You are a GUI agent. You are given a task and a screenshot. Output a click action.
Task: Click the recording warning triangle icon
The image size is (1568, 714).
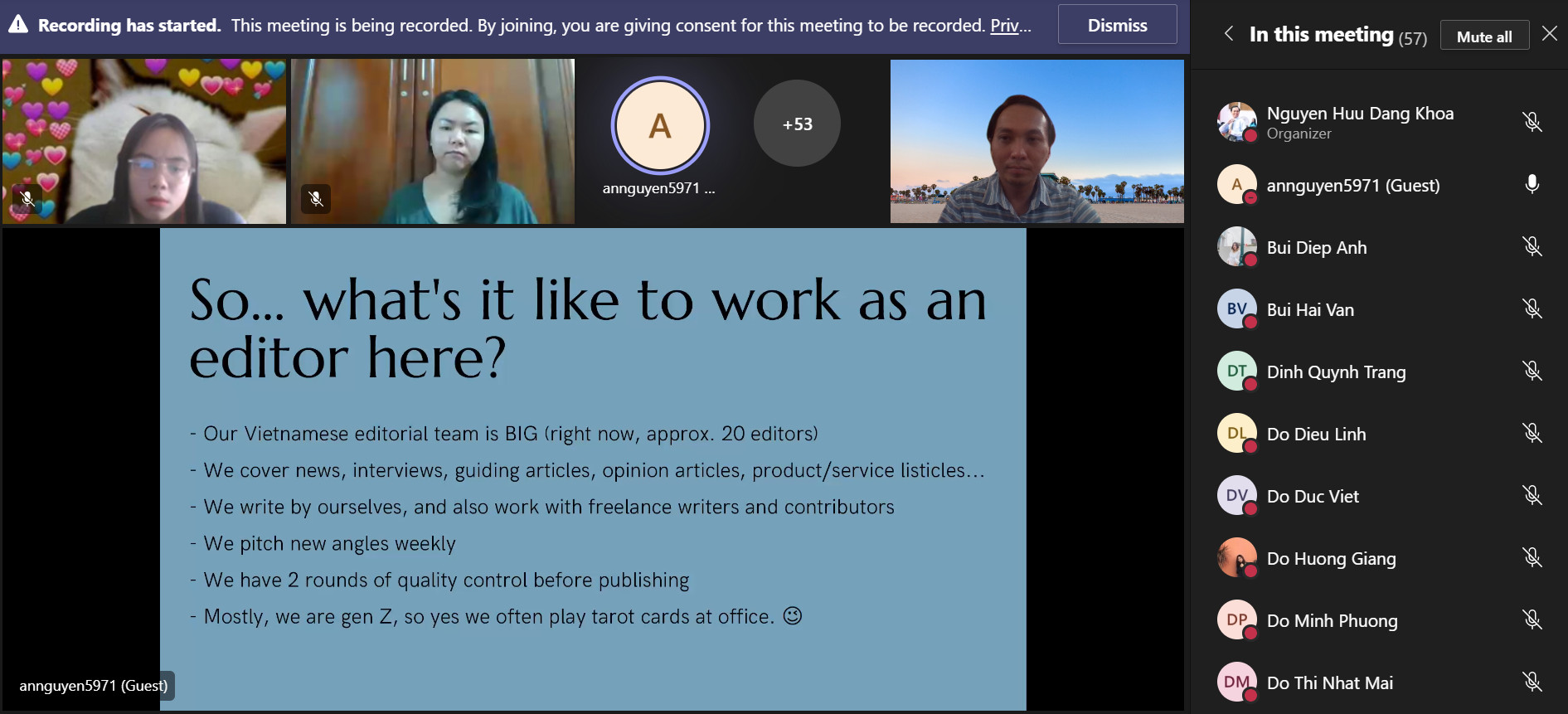point(17,24)
